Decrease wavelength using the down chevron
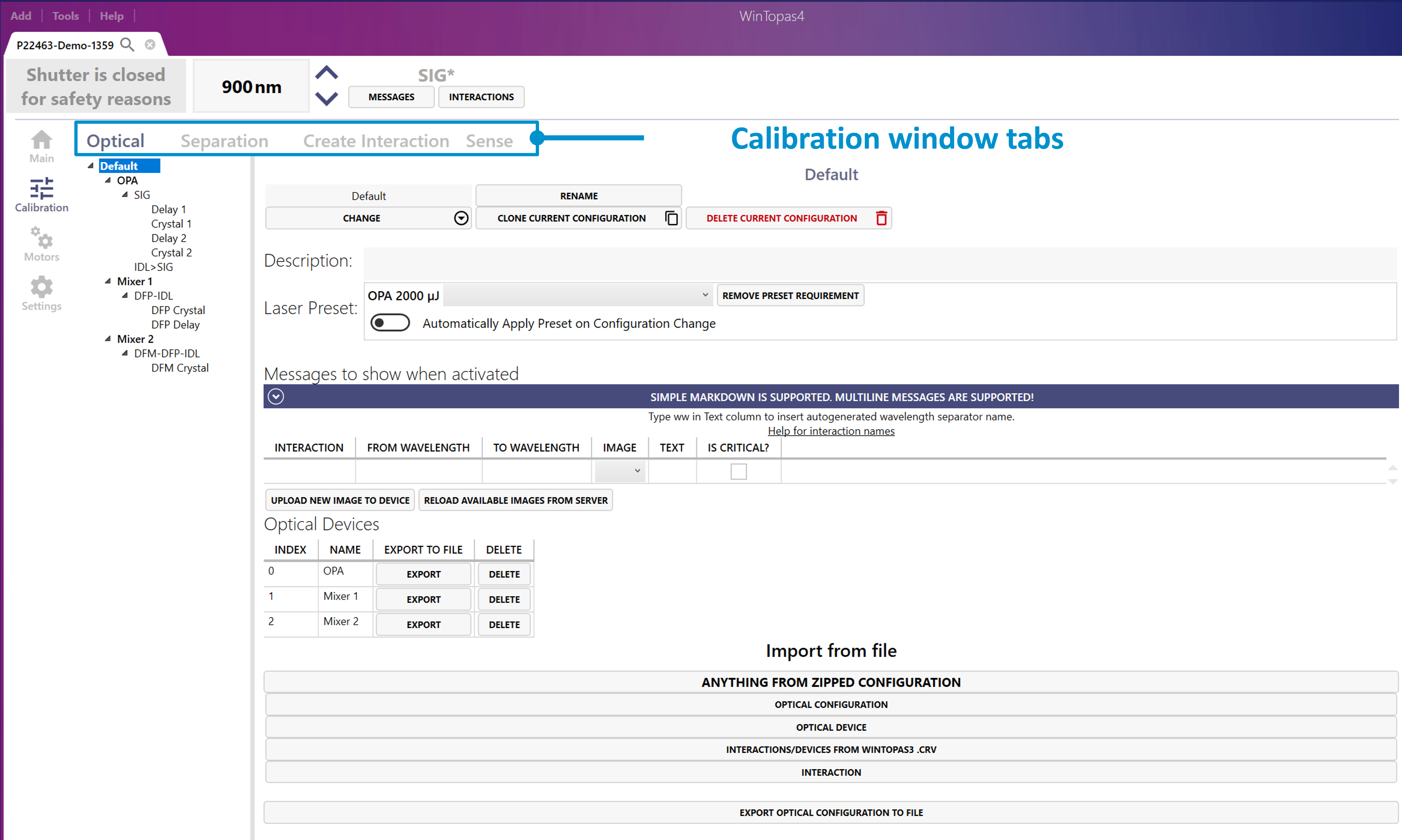This screenshot has width=1402, height=840. pyautogui.click(x=327, y=99)
